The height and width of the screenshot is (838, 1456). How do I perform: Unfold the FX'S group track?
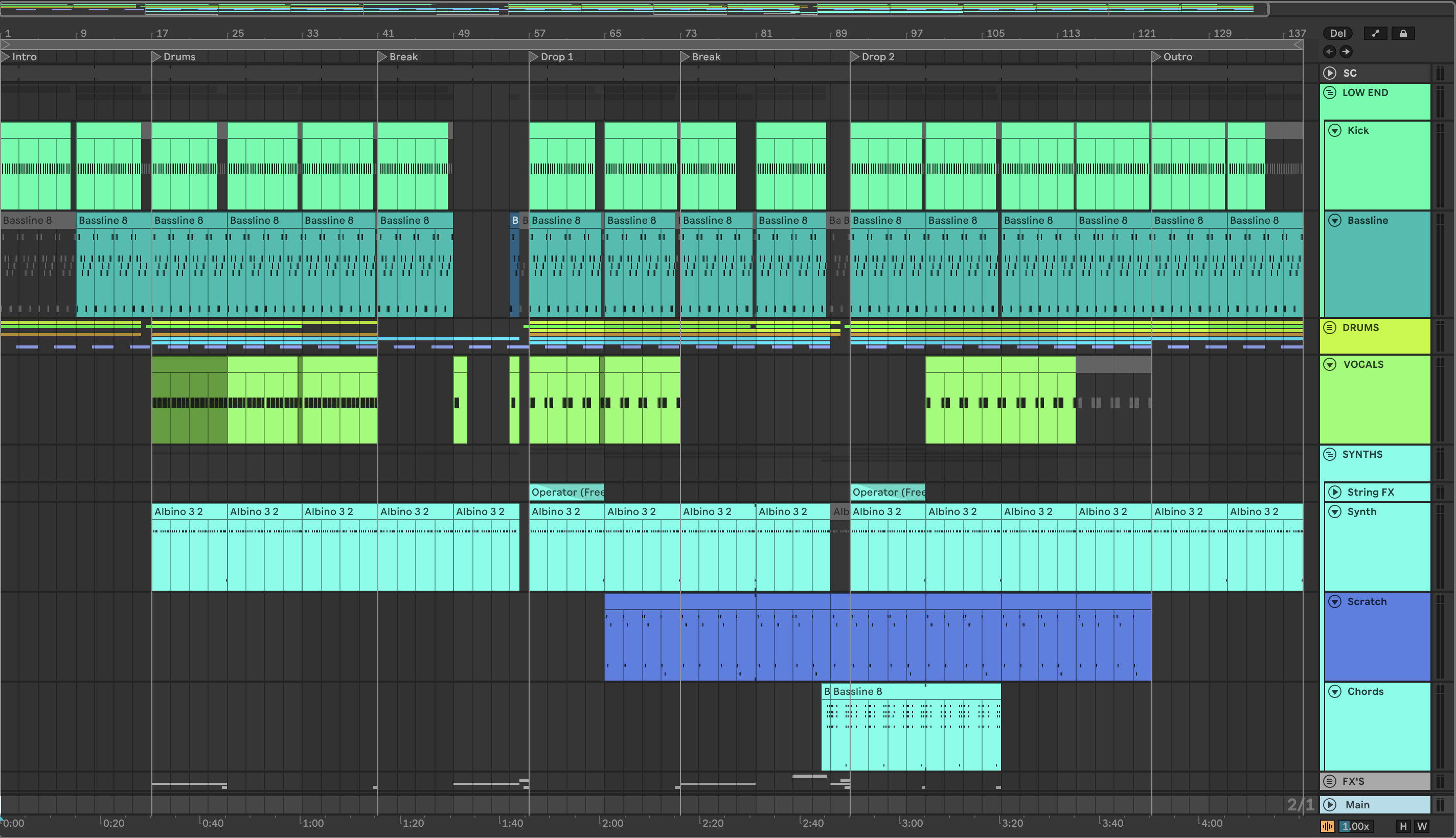(x=1329, y=781)
